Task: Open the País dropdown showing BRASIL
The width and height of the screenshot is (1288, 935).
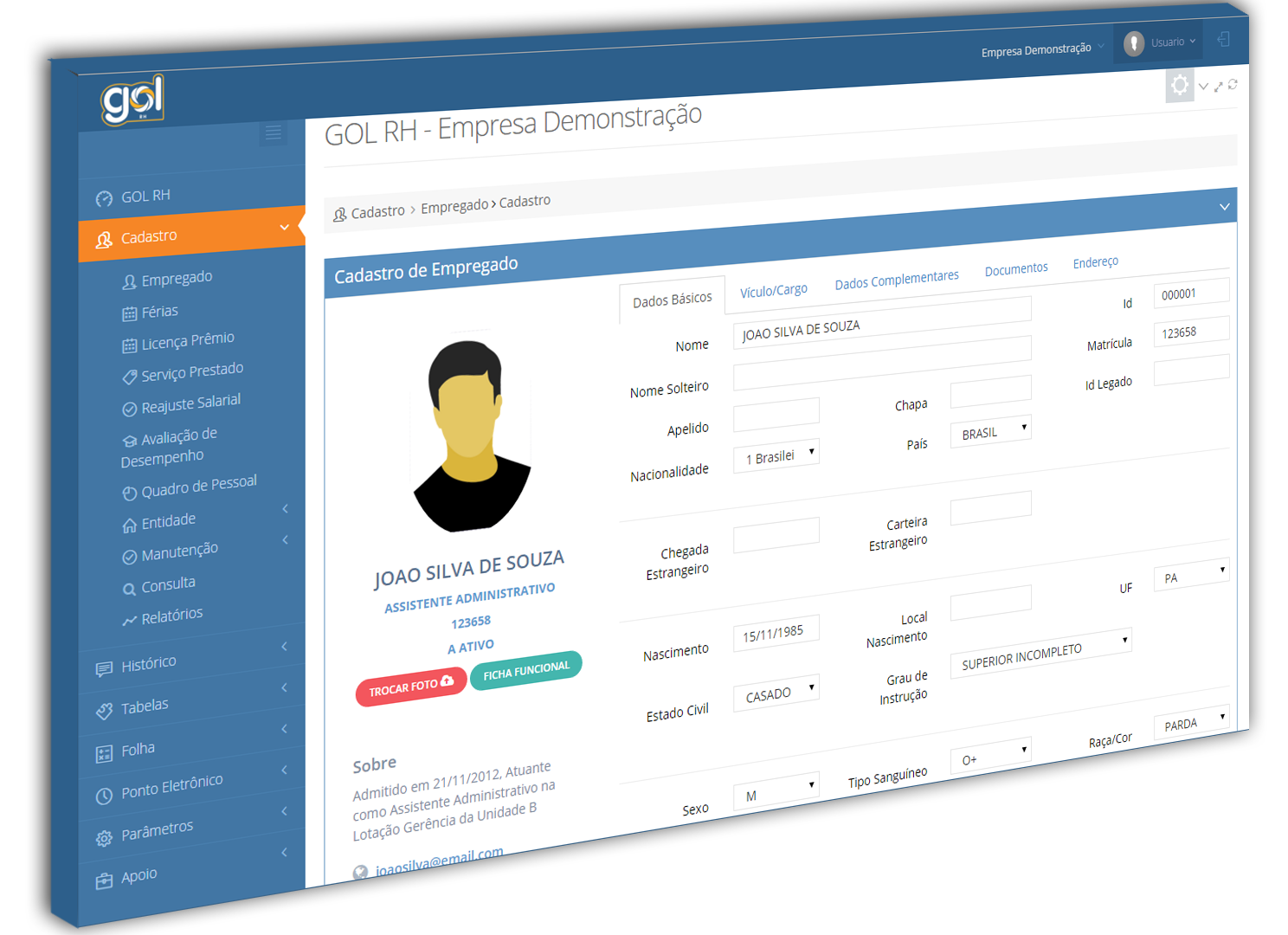Action: click(991, 431)
